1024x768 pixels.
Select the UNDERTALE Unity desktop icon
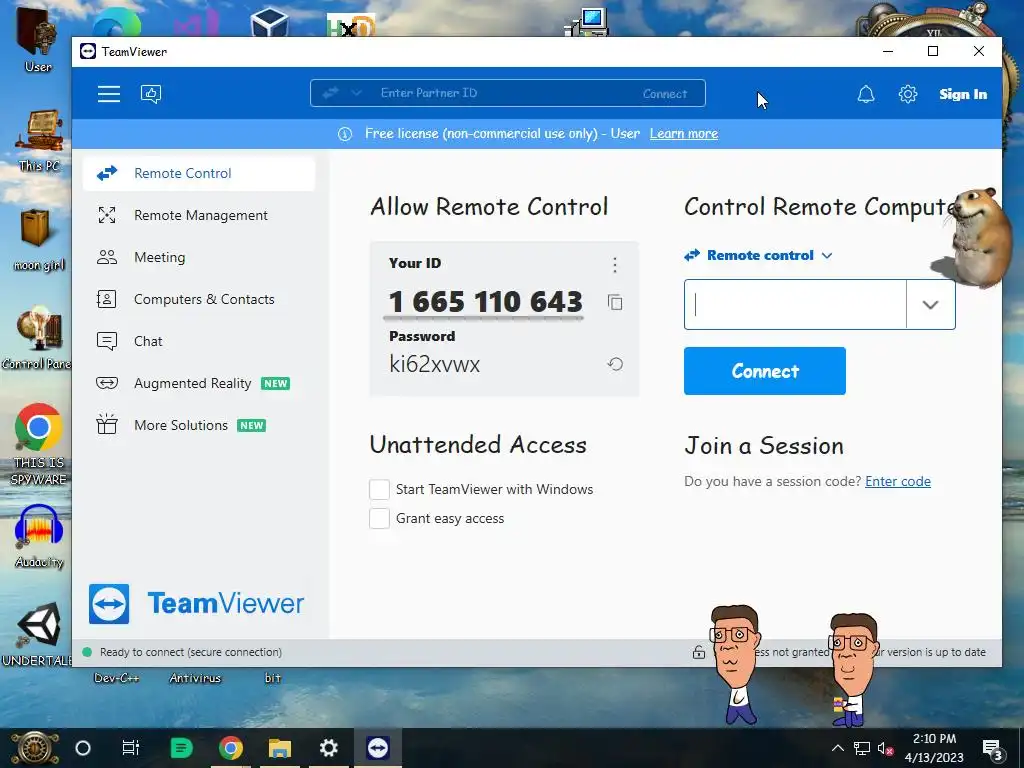tap(37, 635)
